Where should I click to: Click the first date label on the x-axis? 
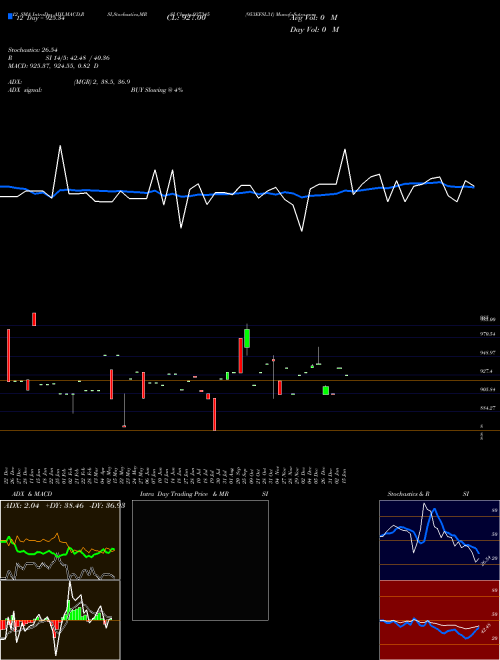click(x=7, y=476)
